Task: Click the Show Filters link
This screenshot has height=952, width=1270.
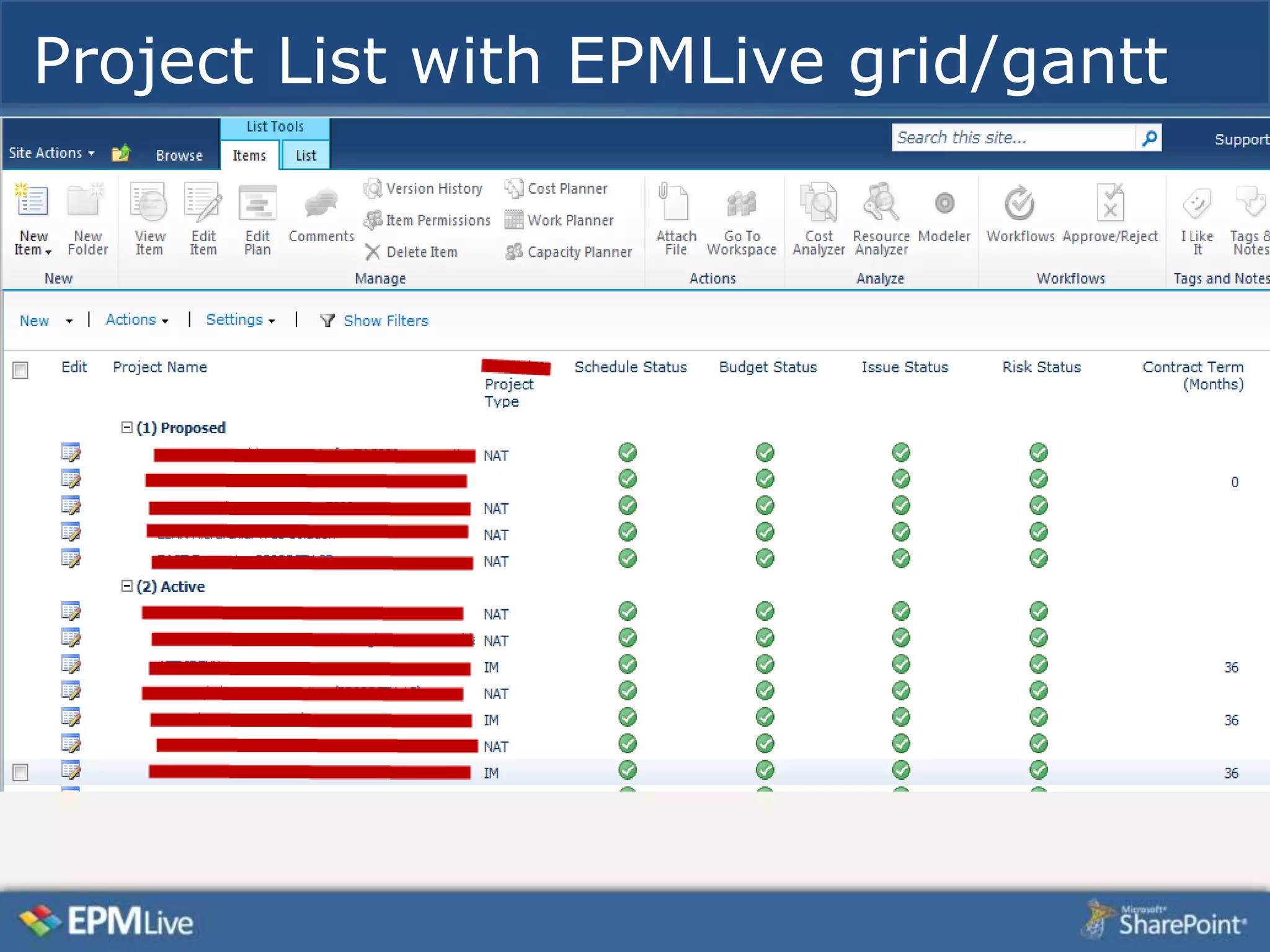Action: (x=386, y=320)
